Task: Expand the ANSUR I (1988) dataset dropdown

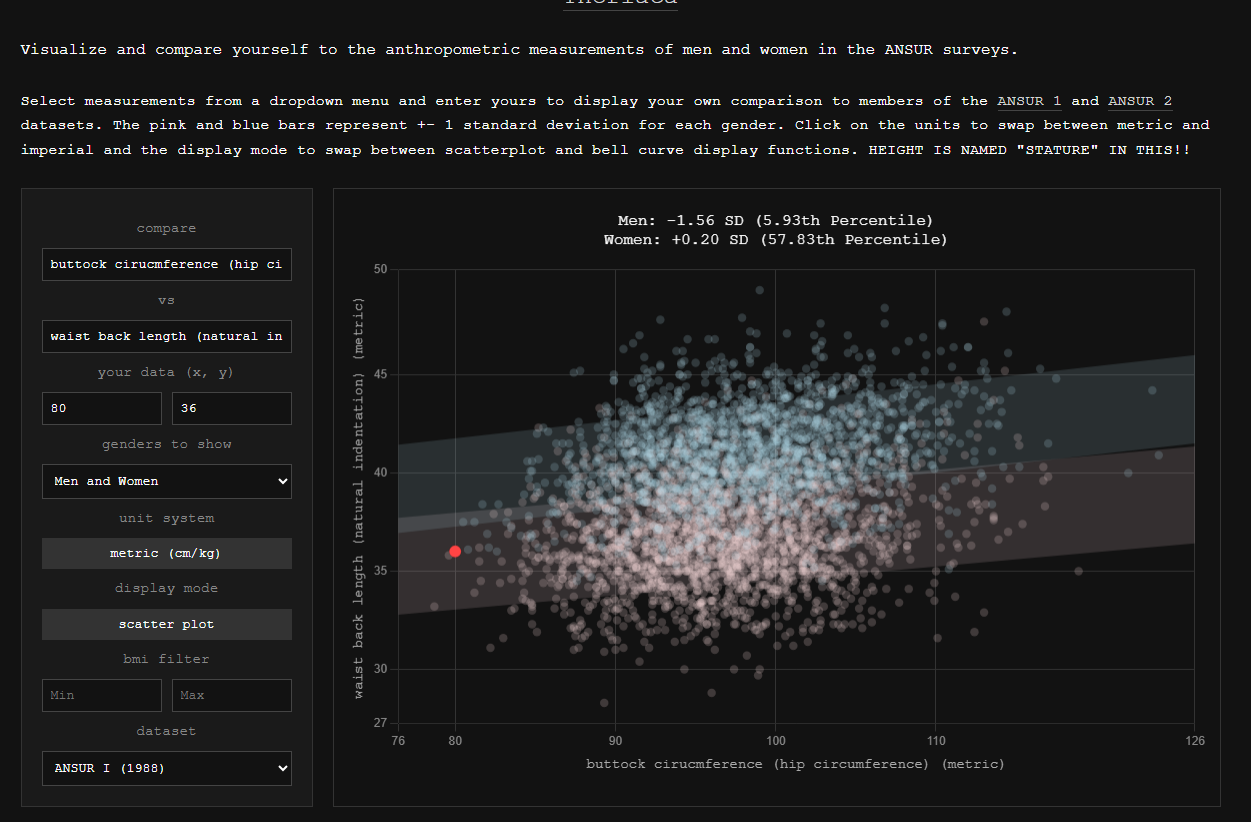Action: (167, 768)
